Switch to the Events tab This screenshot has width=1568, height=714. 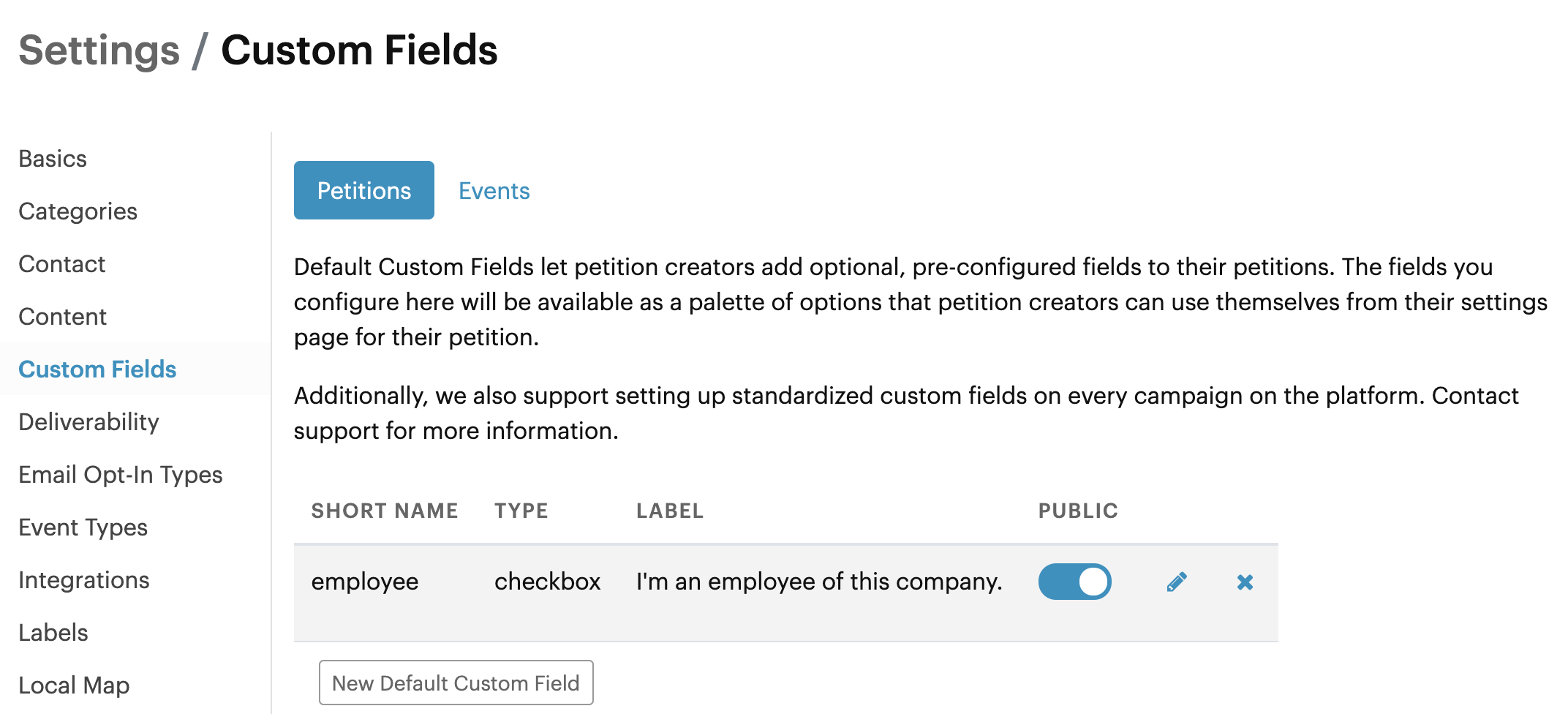(x=494, y=191)
